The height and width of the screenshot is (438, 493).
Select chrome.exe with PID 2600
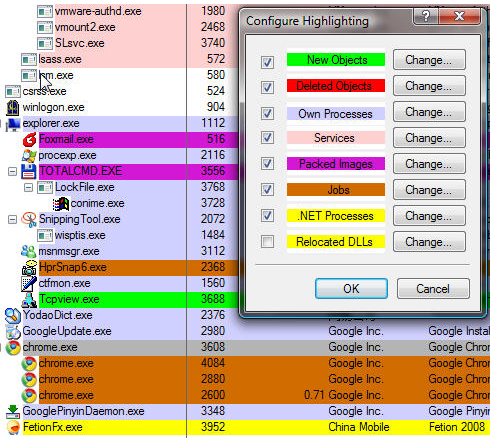pyautogui.click(x=255, y=395)
